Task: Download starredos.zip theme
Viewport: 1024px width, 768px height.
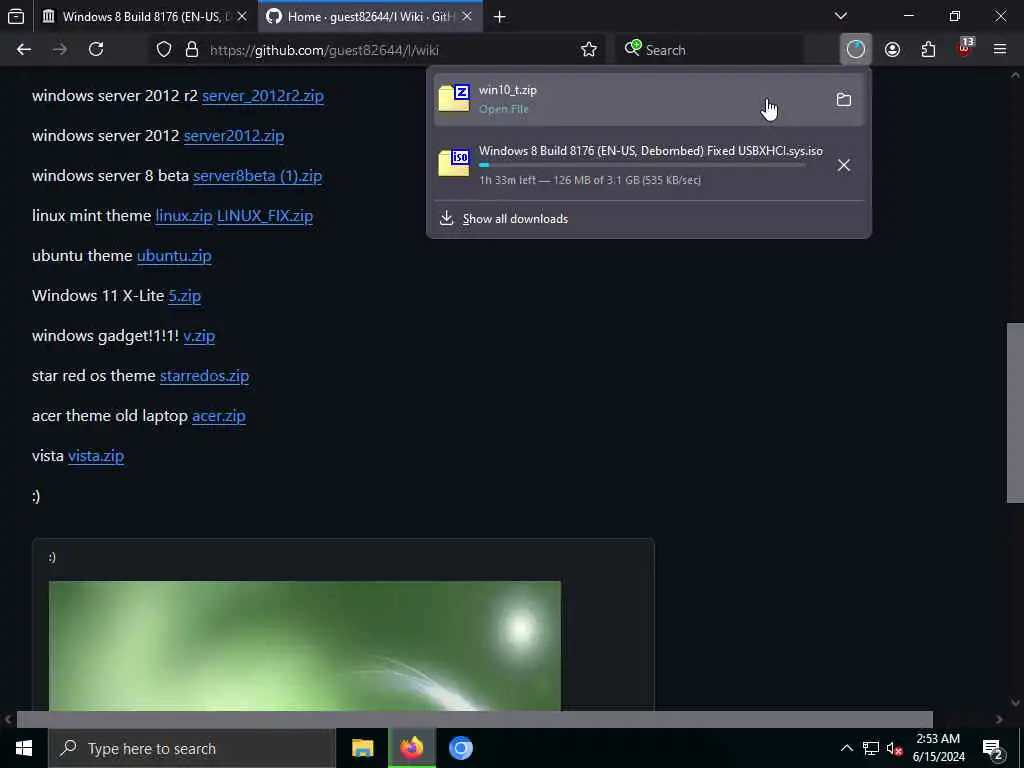Action: click(204, 376)
